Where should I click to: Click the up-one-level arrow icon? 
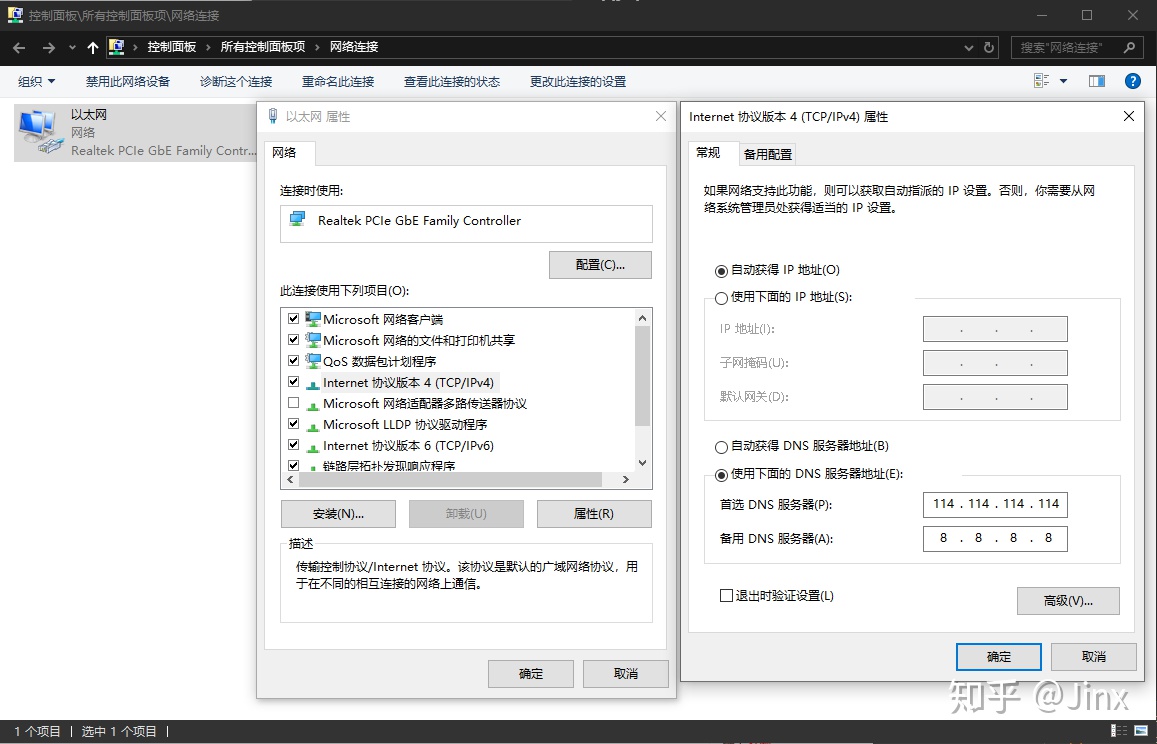[91, 47]
